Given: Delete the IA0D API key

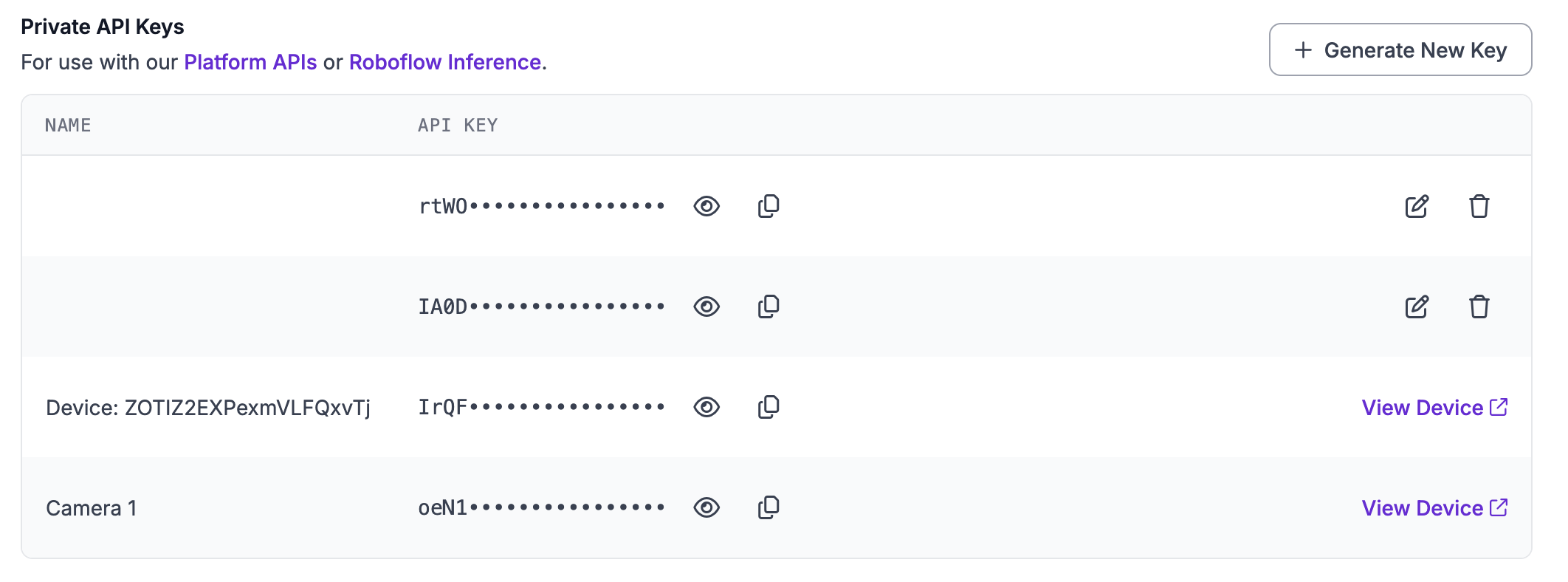Looking at the screenshot, I should pyautogui.click(x=1479, y=307).
